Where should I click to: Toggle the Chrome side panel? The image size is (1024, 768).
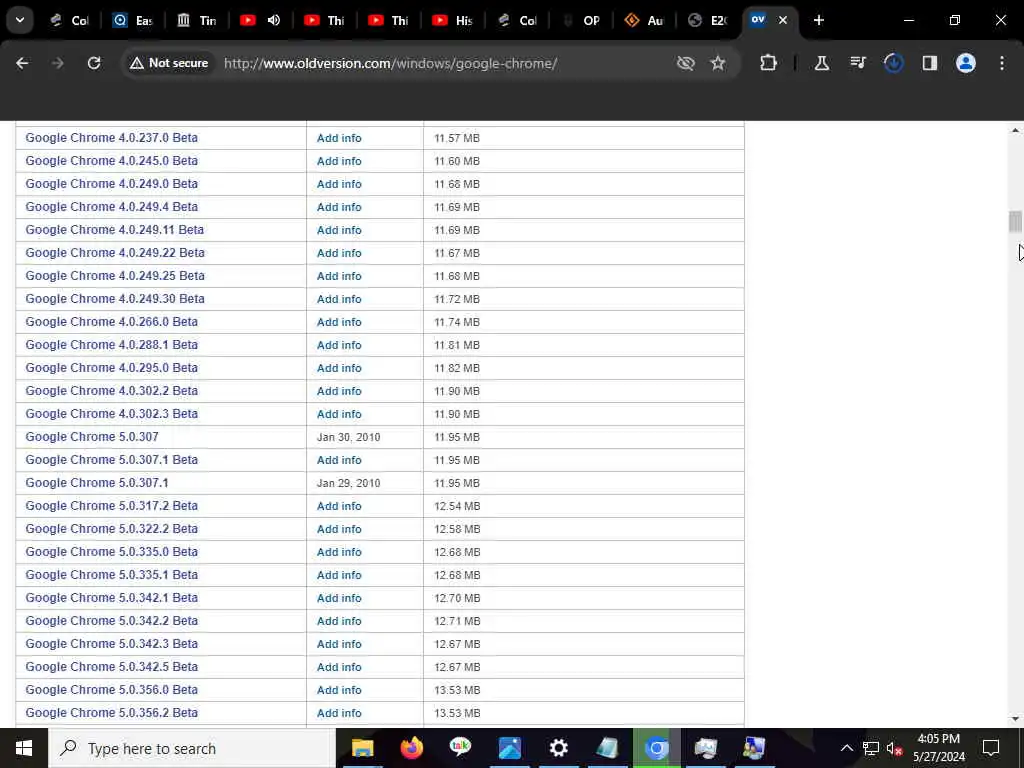[x=930, y=63]
